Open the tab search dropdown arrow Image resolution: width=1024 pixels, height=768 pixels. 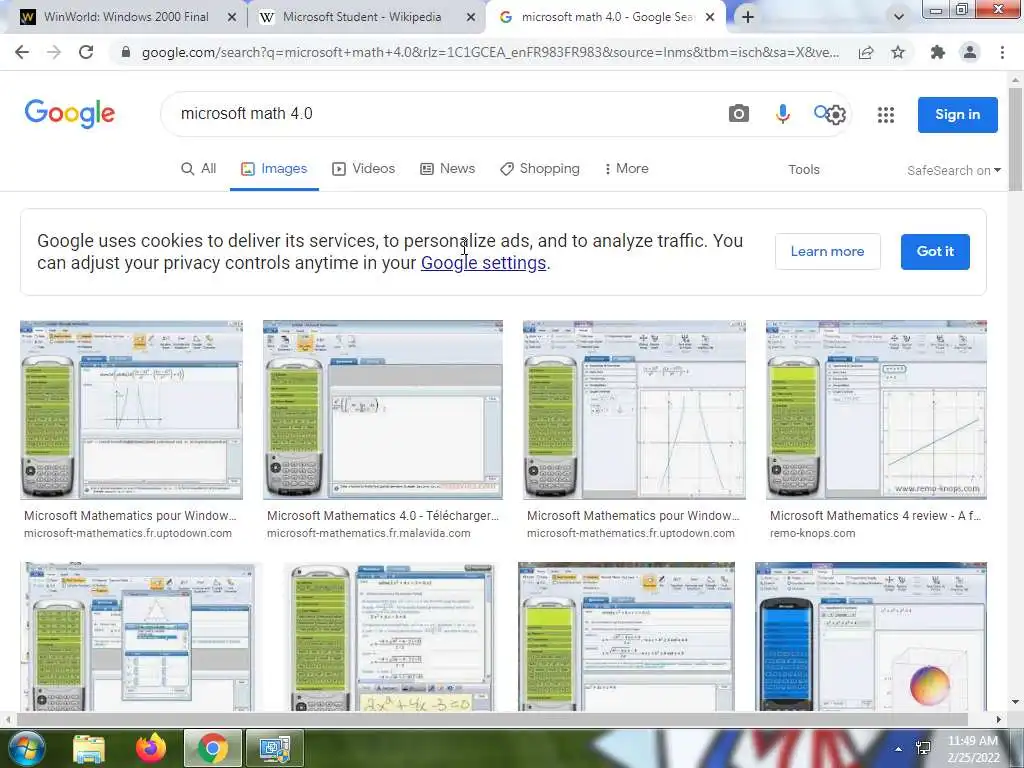pos(899,17)
